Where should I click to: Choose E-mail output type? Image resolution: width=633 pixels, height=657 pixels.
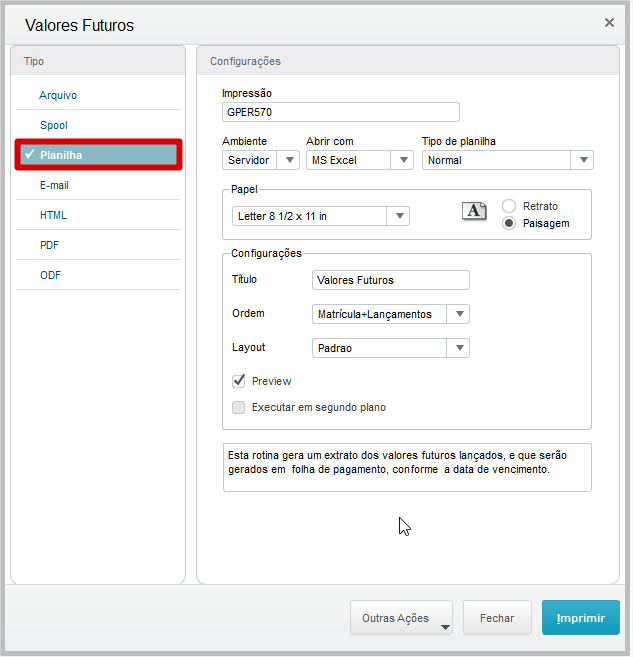point(98,185)
